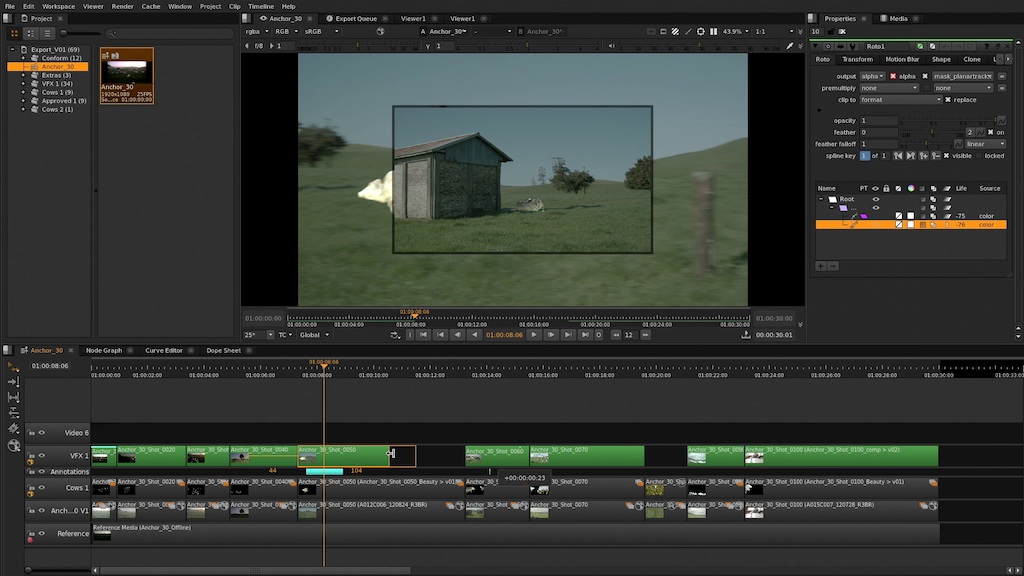The height and width of the screenshot is (576, 1024).
Task: Toggle visibility of VFX 1 track
Action: (x=42, y=456)
